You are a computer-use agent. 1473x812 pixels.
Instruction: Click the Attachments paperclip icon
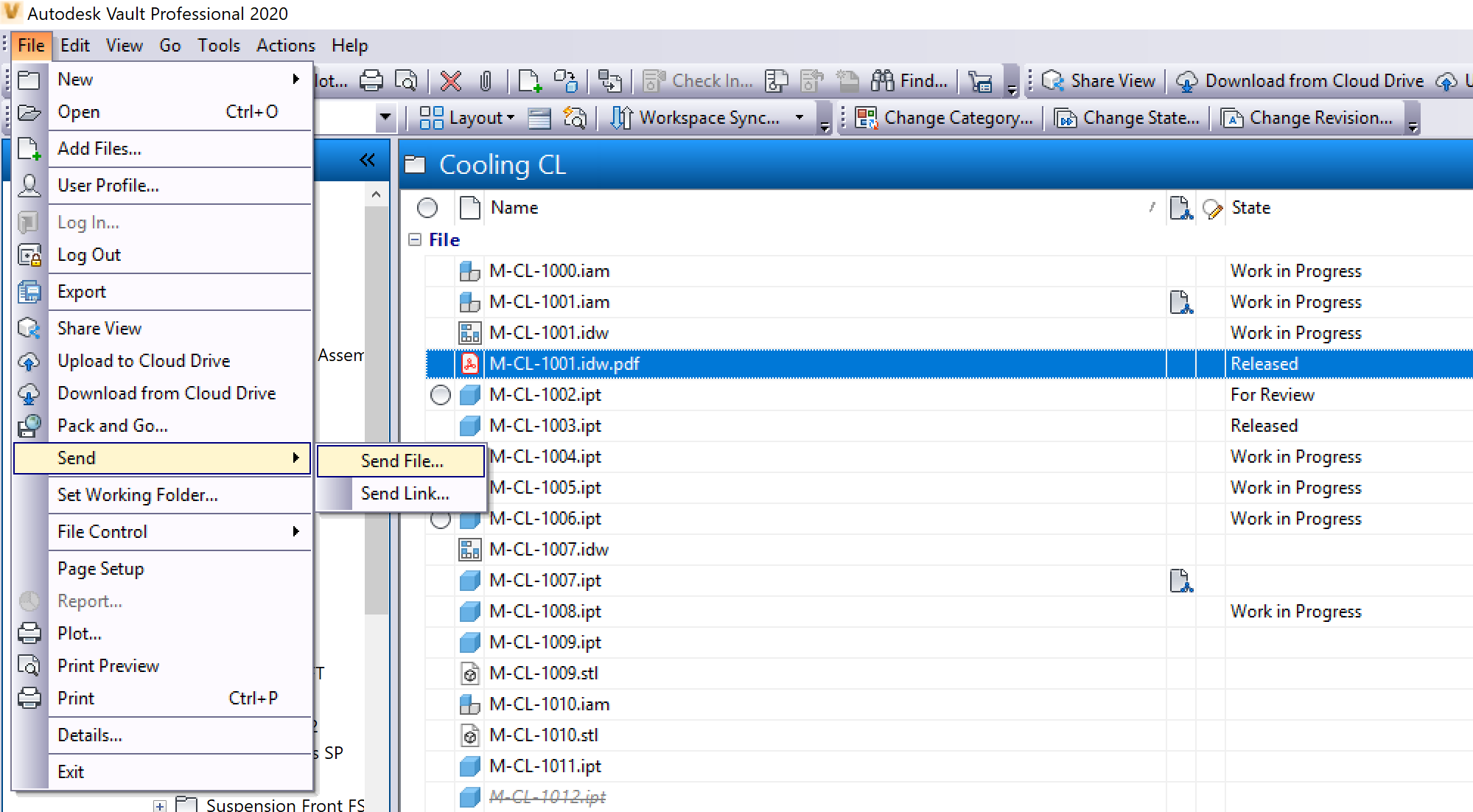(x=486, y=81)
